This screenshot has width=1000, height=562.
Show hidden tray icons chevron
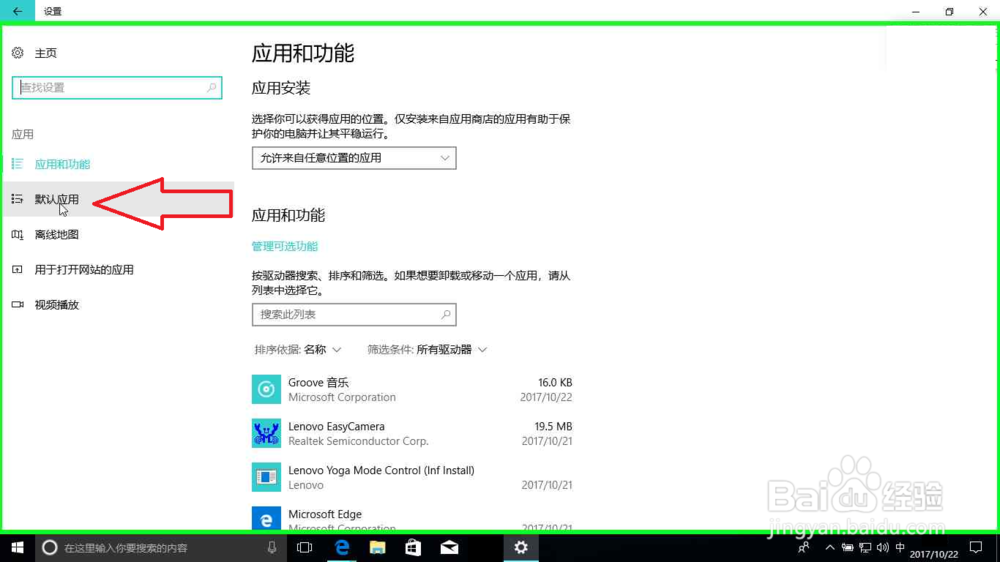coord(830,547)
